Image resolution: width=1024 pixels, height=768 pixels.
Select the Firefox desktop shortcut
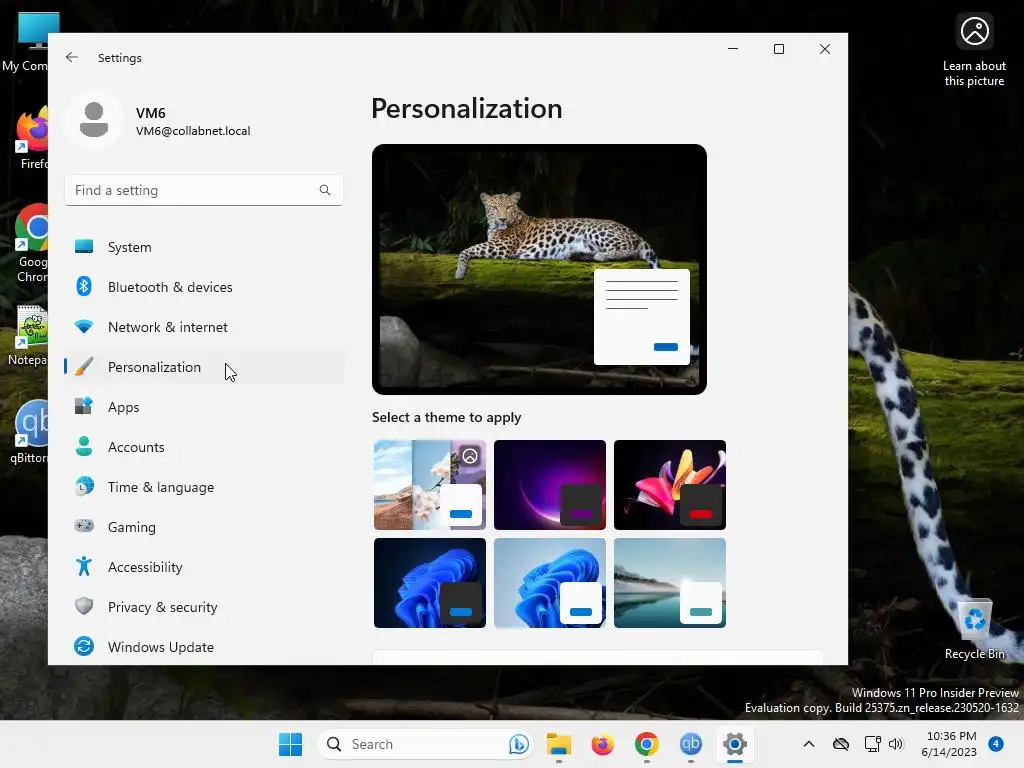[x=30, y=140]
